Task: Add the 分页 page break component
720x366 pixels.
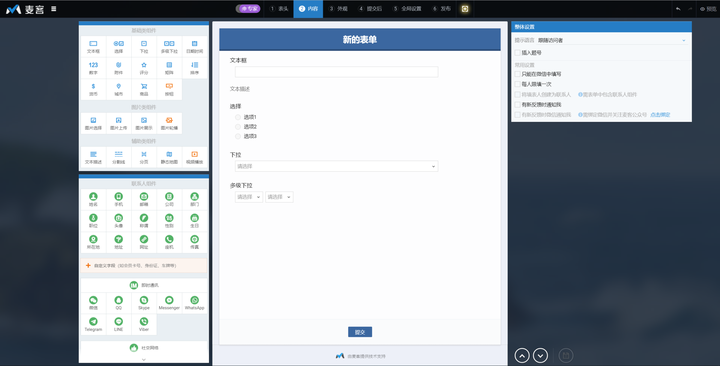Action: tap(144, 157)
